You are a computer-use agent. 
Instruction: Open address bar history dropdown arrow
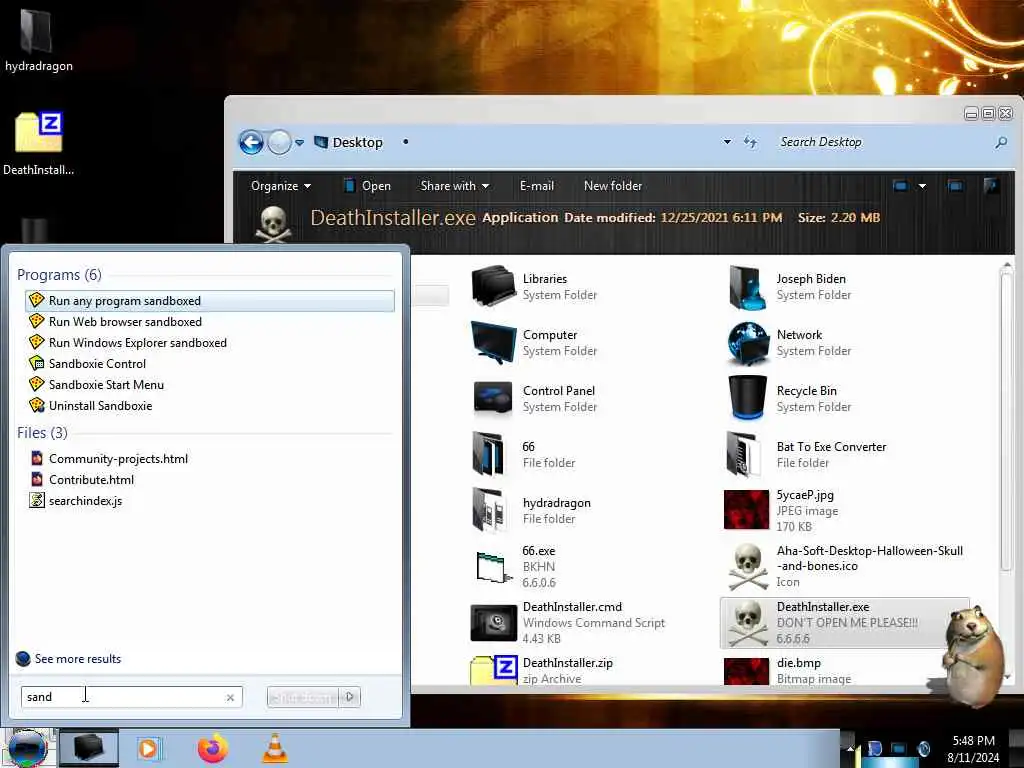click(x=727, y=142)
